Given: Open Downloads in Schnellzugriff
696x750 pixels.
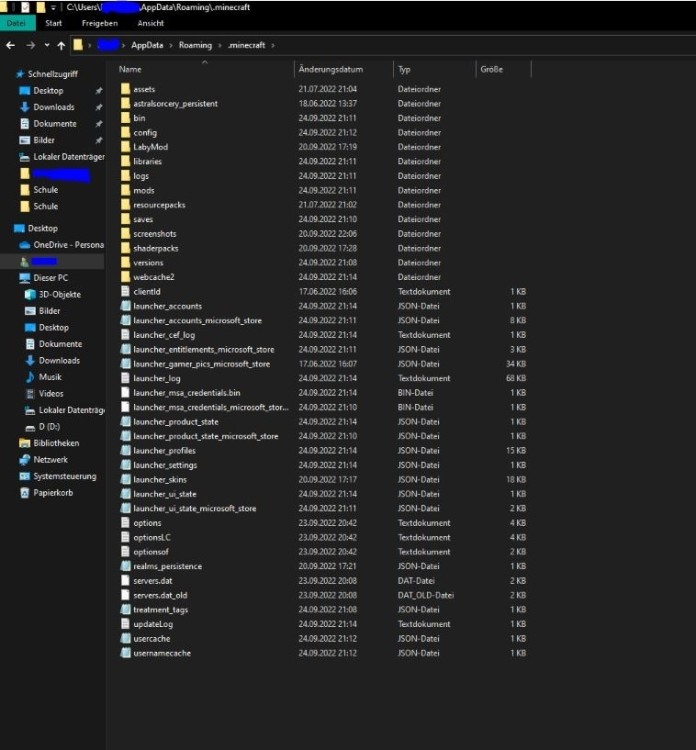Looking at the screenshot, I should [x=54, y=107].
